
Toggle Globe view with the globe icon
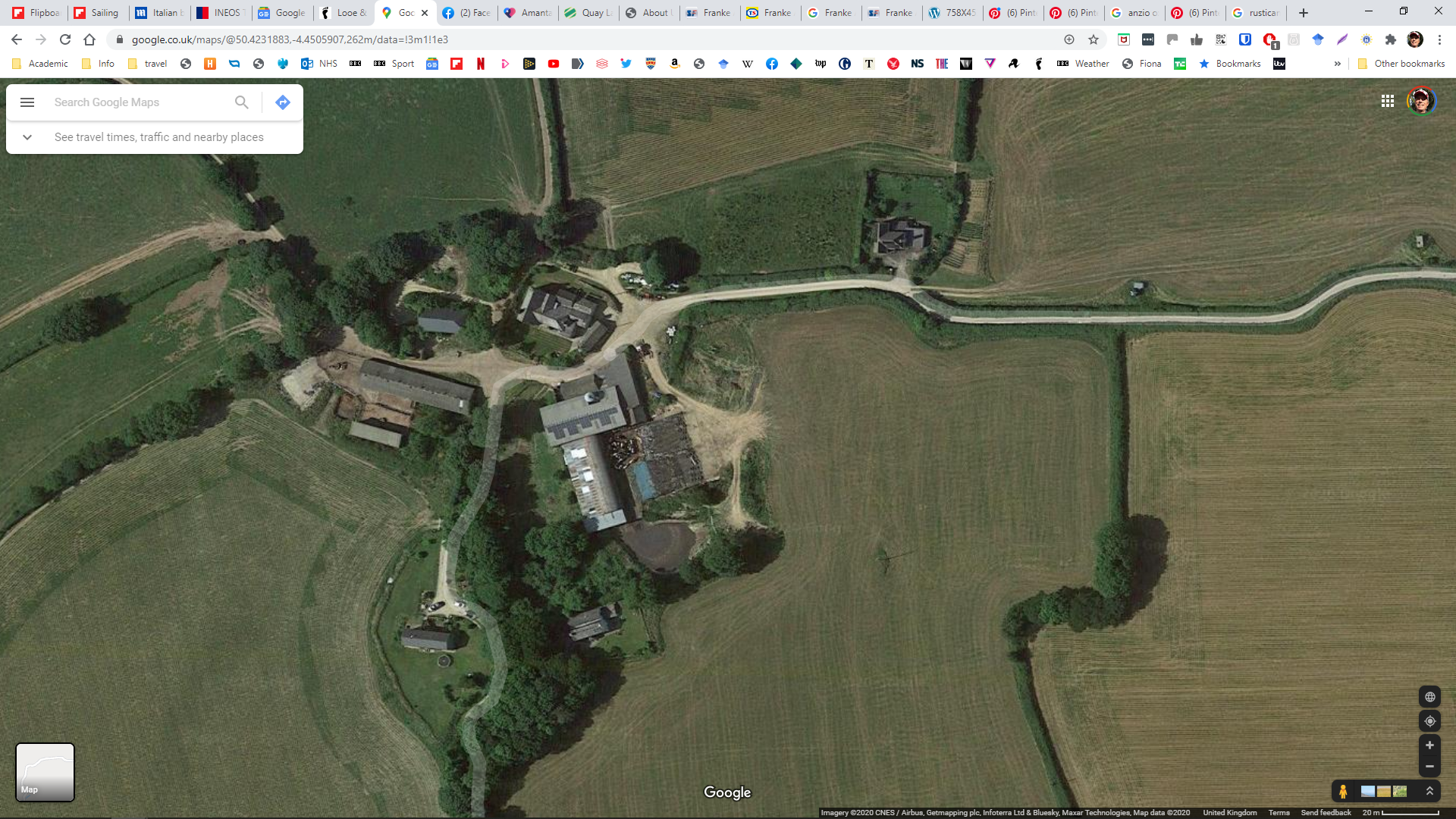[x=1429, y=697]
